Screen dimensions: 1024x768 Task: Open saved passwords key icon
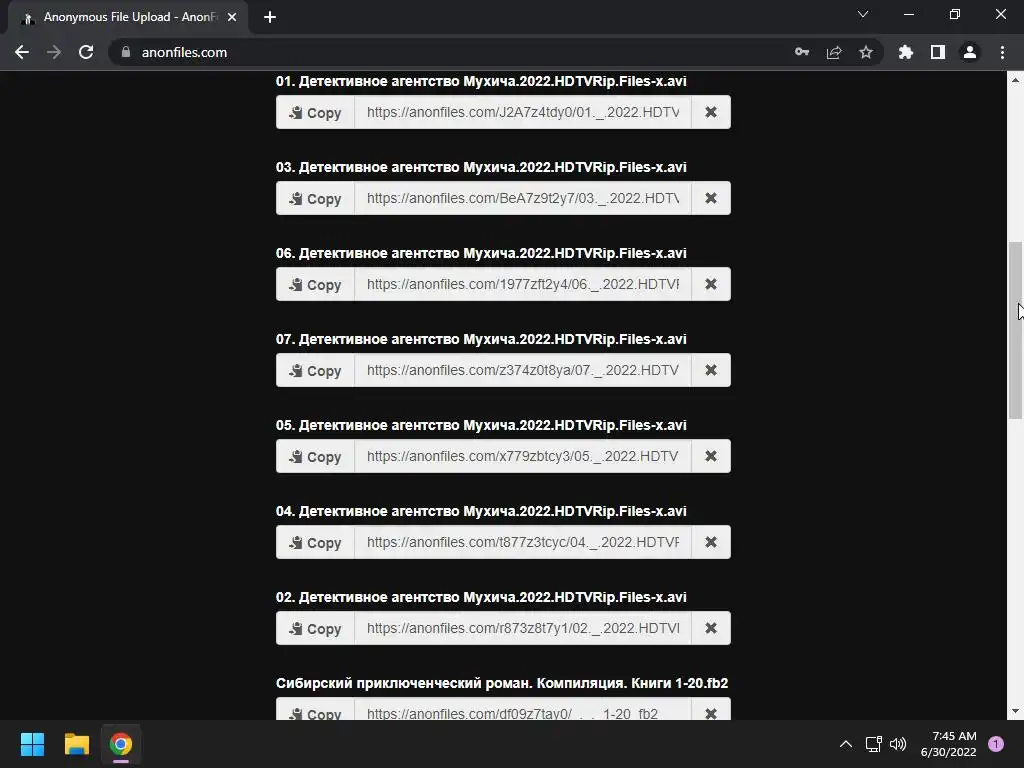pyautogui.click(x=802, y=52)
